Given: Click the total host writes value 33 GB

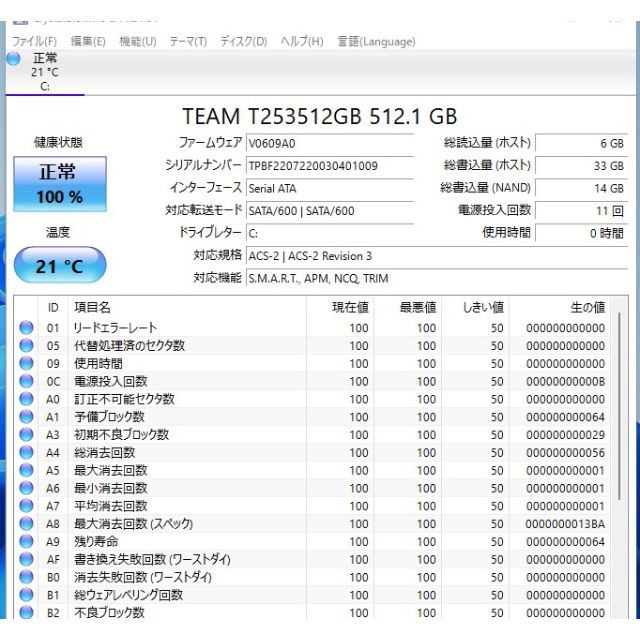Looking at the screenshot, I should [581, 166].
